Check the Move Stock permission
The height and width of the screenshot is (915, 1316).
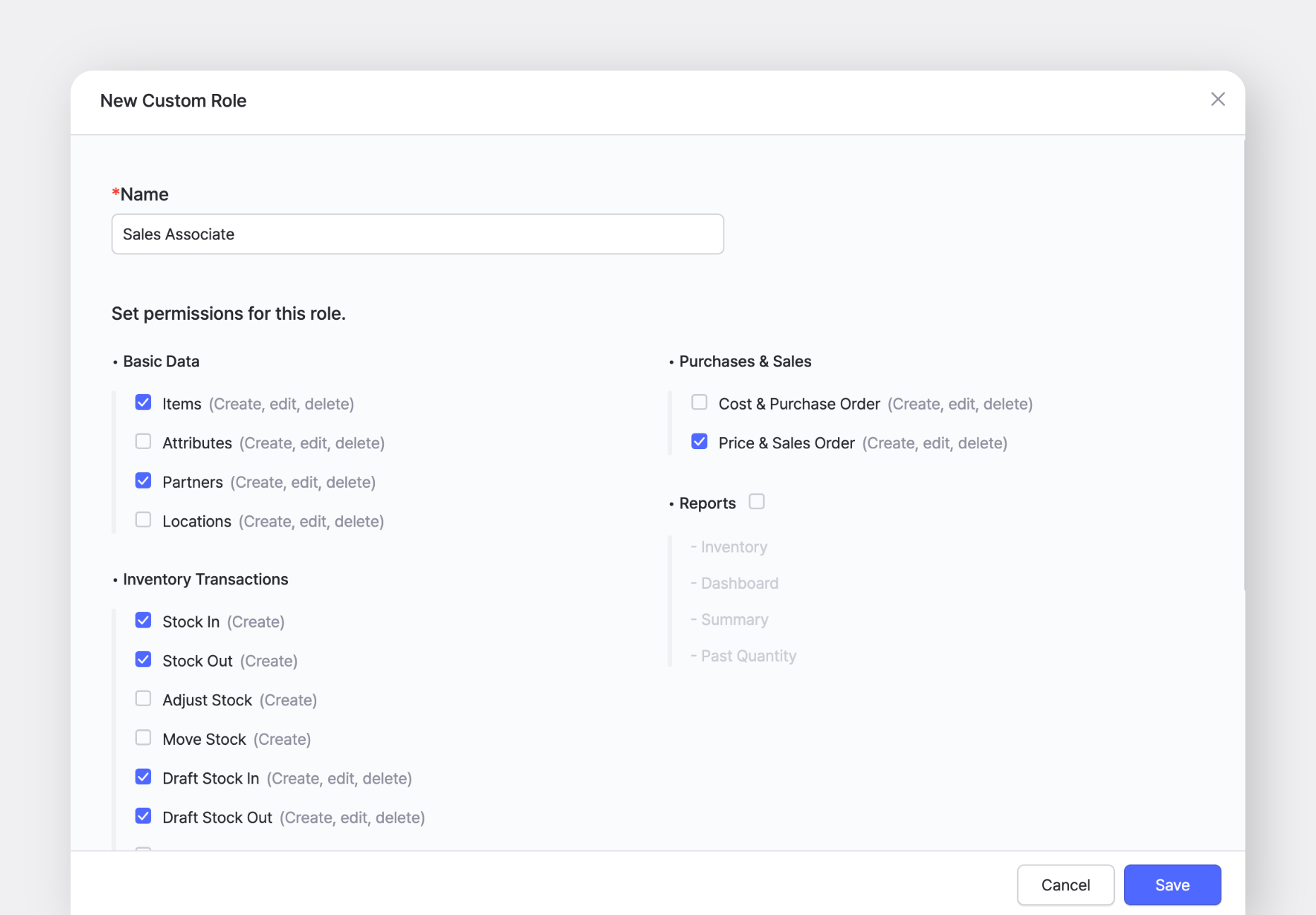click(143, 737)
